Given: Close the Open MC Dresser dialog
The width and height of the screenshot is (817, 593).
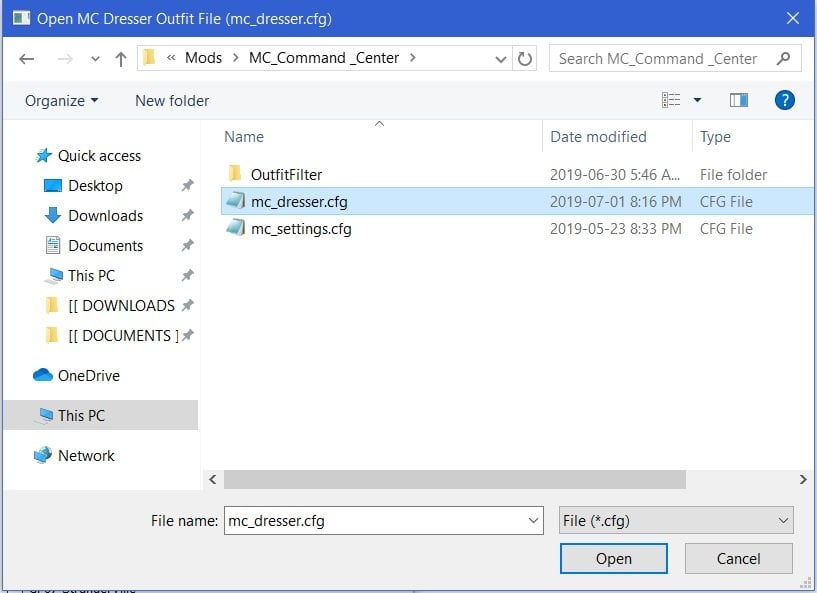Looking at the screenshot, I should (793, 18).
